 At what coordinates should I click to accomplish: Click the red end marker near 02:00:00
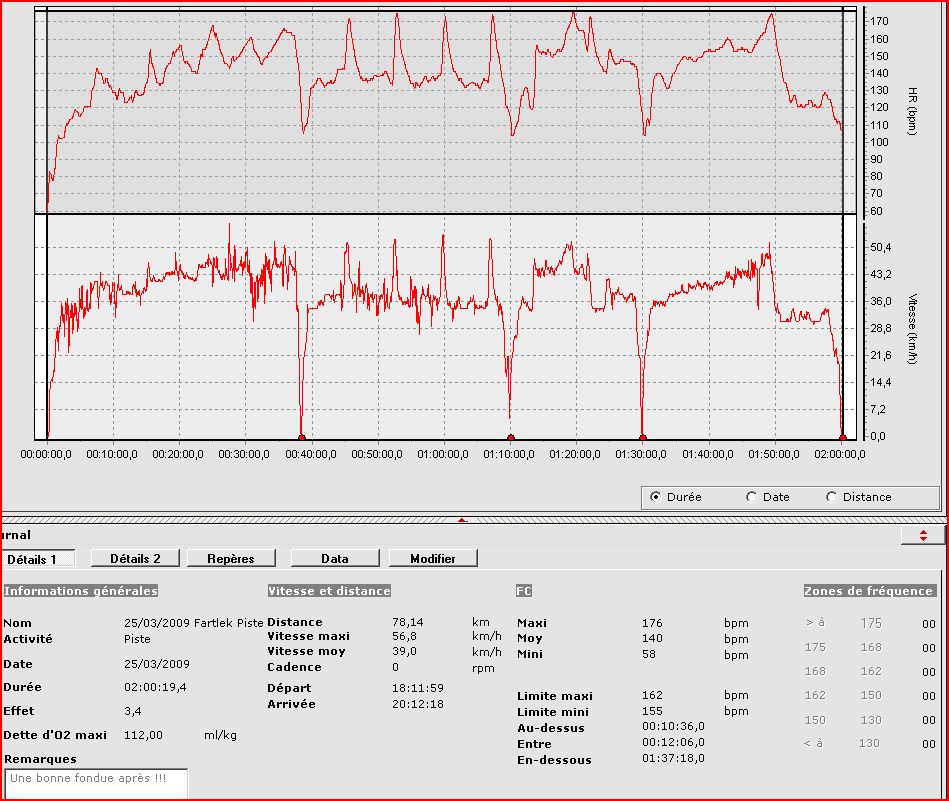point(842,438)
